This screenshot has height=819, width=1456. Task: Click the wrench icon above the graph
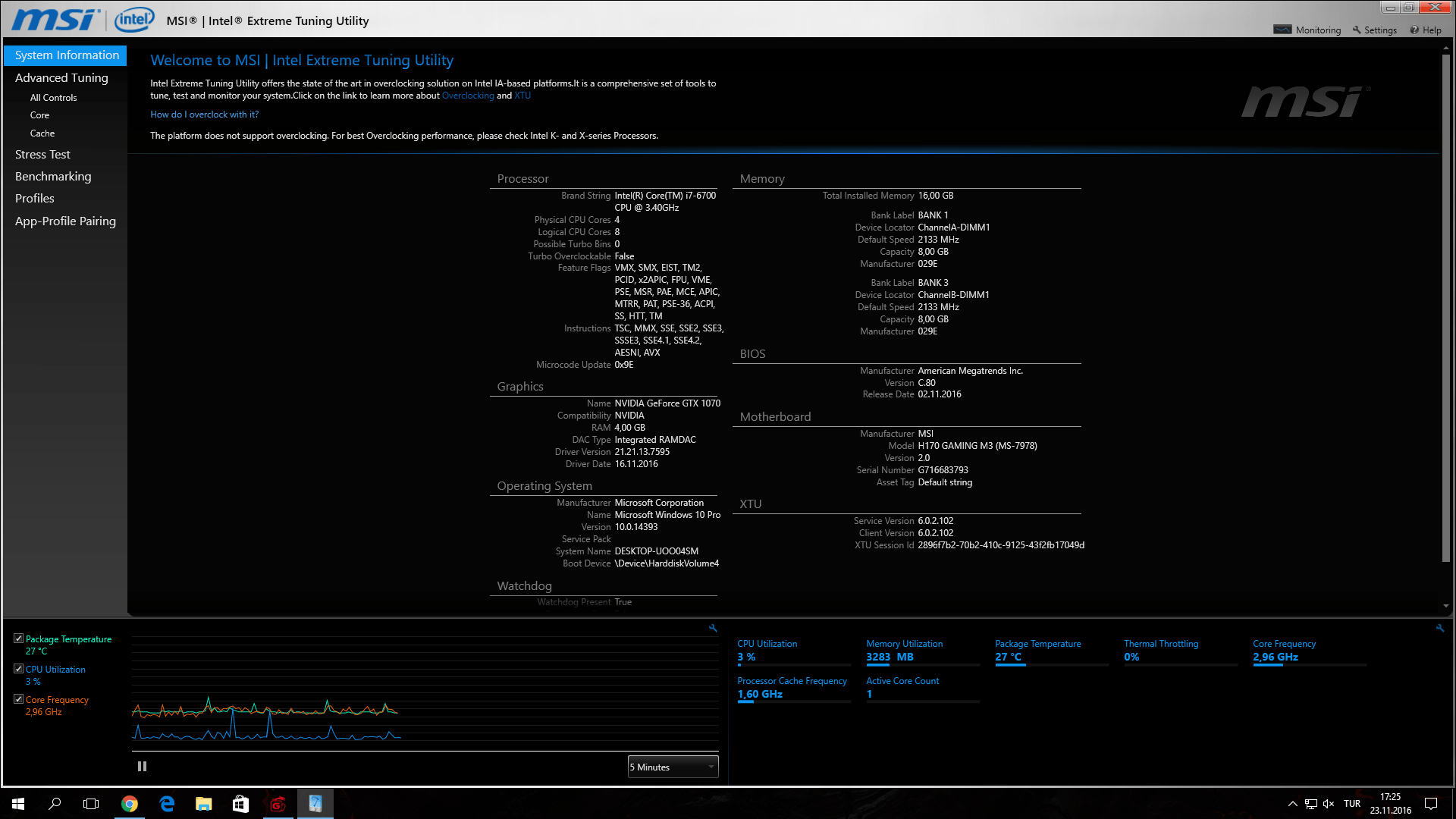(x=713, y=628)
